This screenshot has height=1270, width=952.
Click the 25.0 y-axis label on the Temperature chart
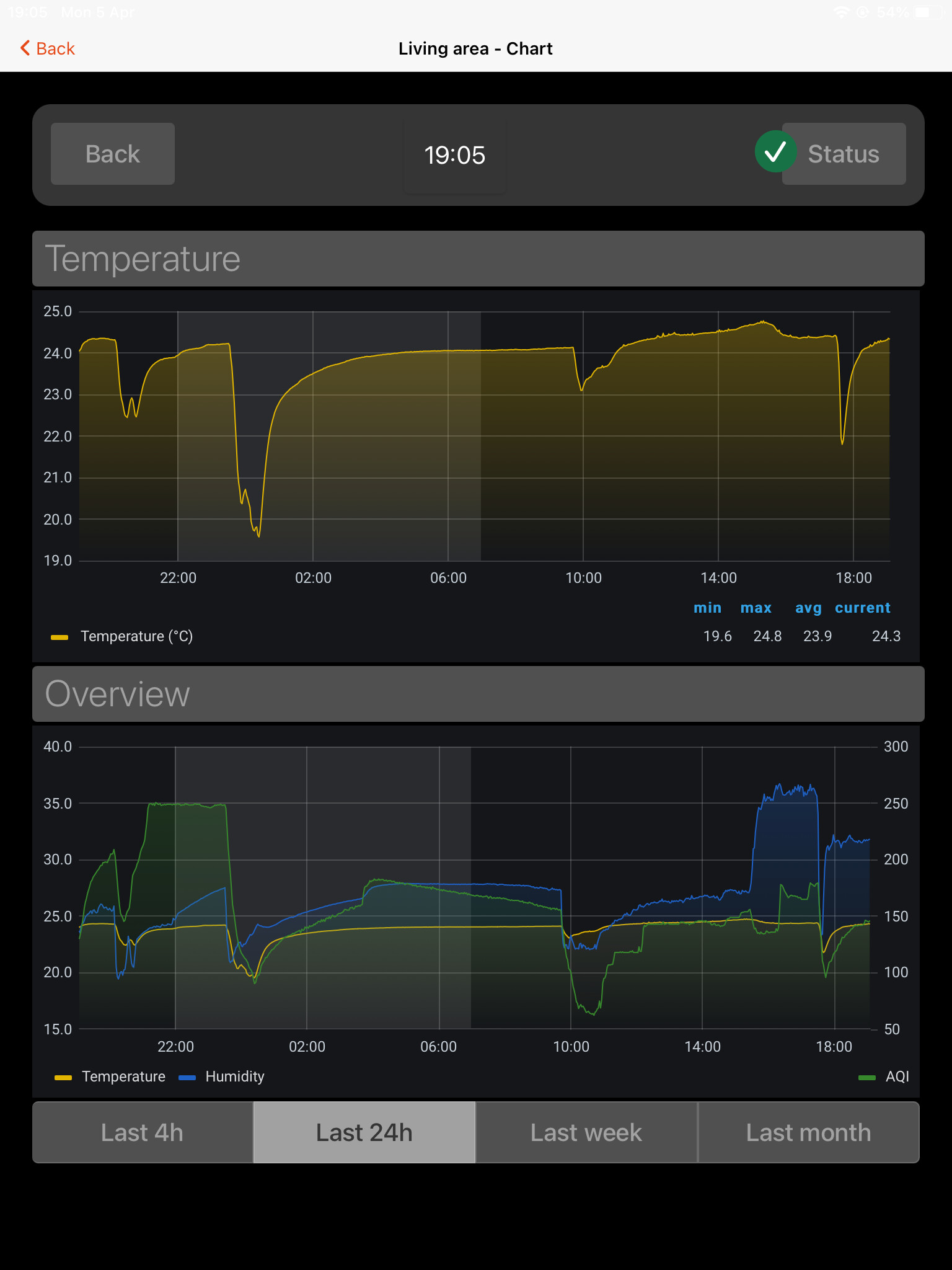58,311
